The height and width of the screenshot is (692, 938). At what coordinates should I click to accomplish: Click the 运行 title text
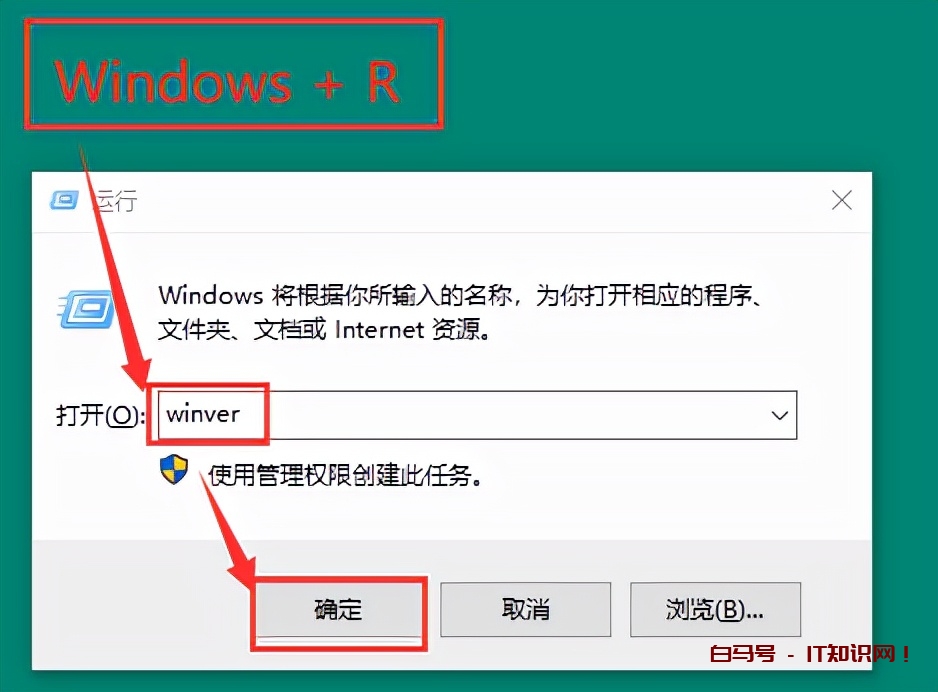tap(117, 200)
